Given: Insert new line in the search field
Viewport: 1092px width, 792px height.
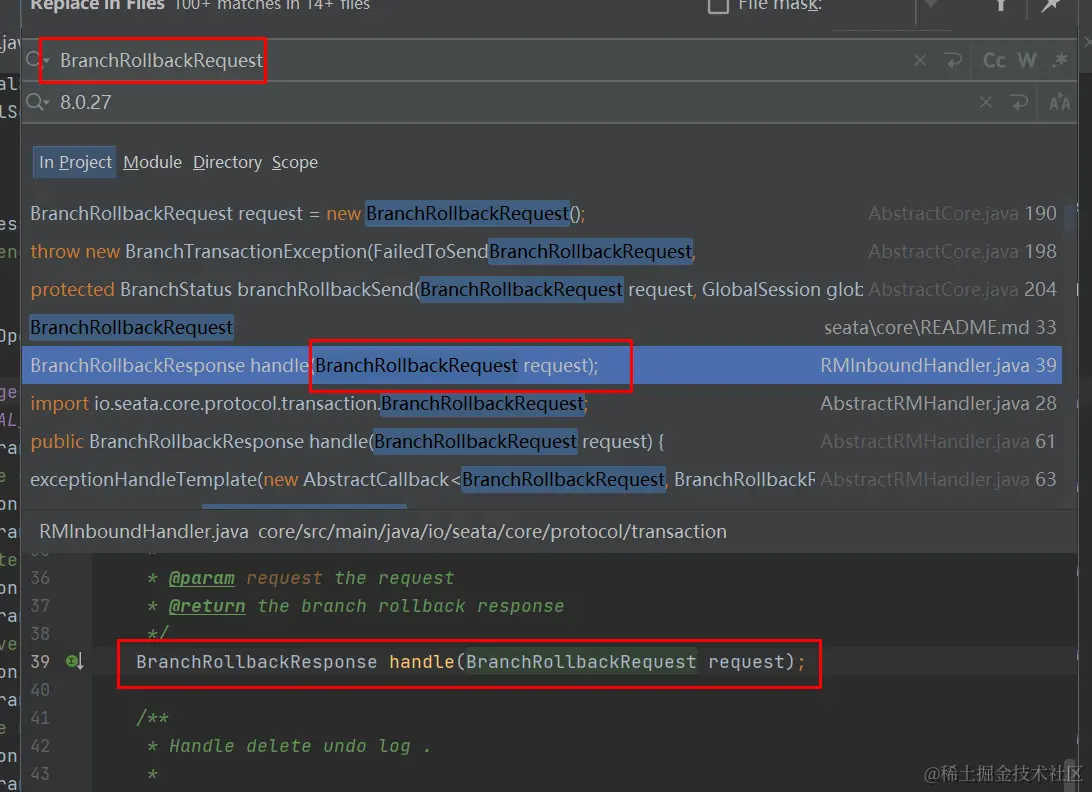Looking at the screenshot, I should click(x=953, y=61).
